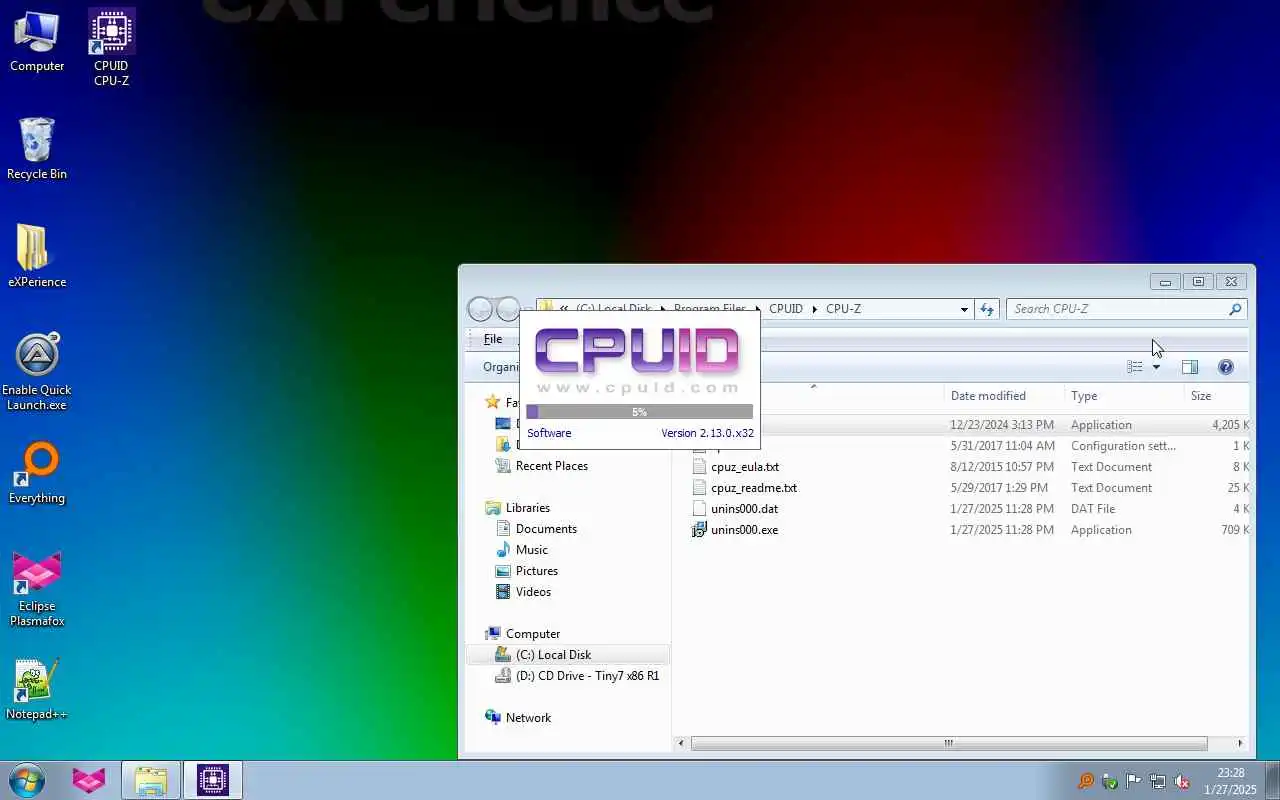Click the CPU-Z loading progress bar
The height and width of the screenshot is (800, 1280).
pos(639,412)
